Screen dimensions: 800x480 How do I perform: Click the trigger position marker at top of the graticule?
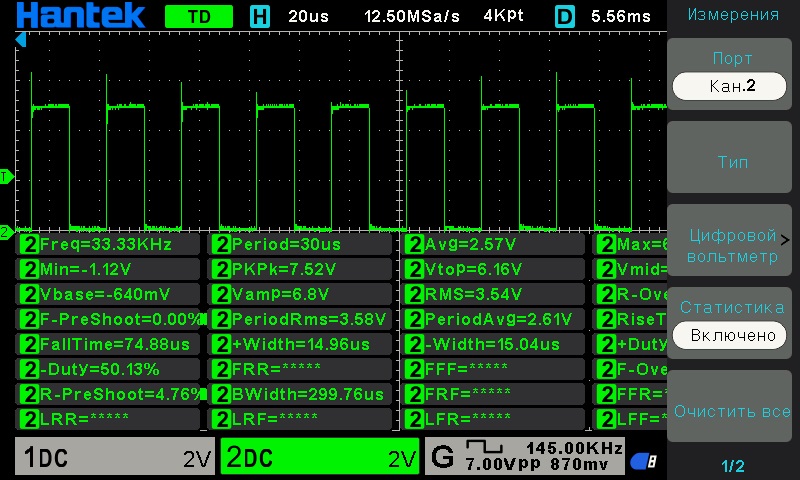click(20, 39)
